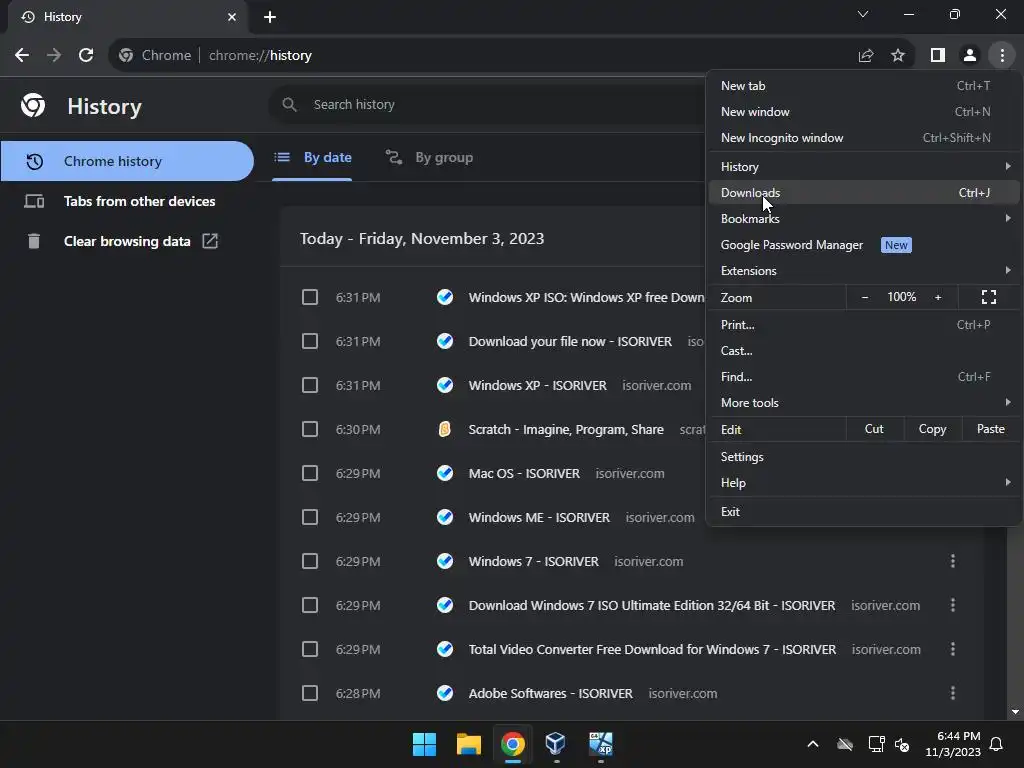Check the Download your file now entry
Image resolution: width=1024 pixels, height=768 pixels.
310,341
